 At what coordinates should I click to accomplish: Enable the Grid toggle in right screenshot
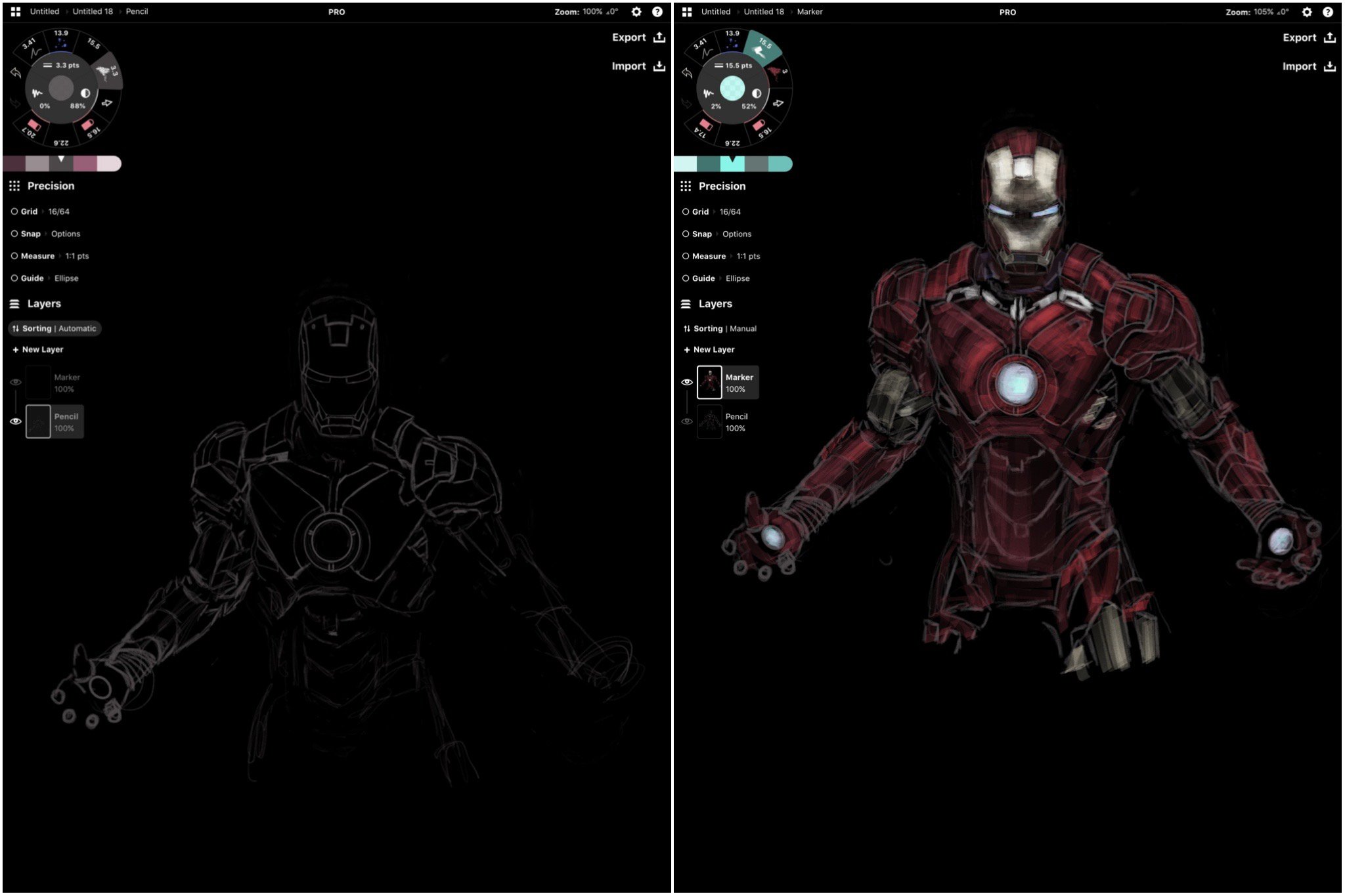(x=686, y=211)
